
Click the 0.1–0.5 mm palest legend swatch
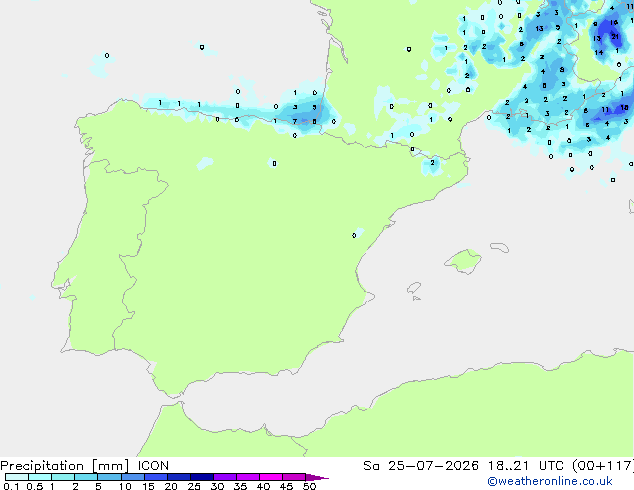pos(17,477)
